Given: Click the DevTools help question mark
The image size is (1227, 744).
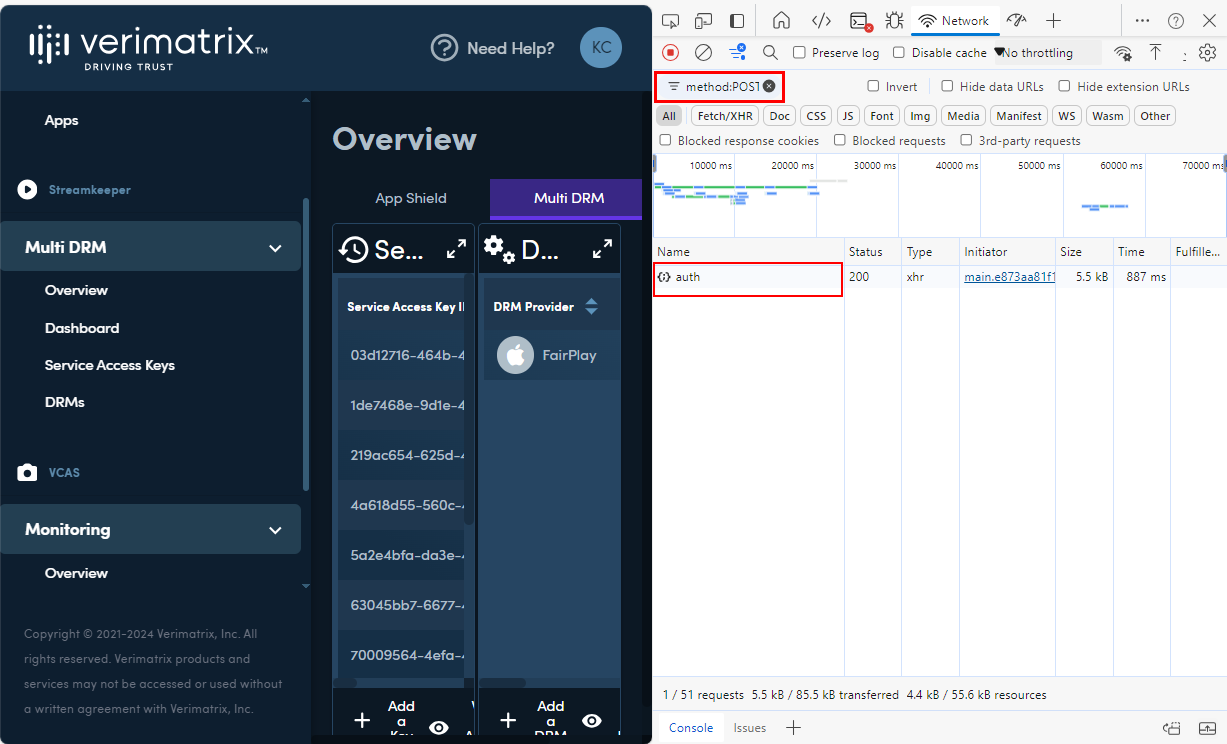Looking at the screenshot, I should [1176, 20].
